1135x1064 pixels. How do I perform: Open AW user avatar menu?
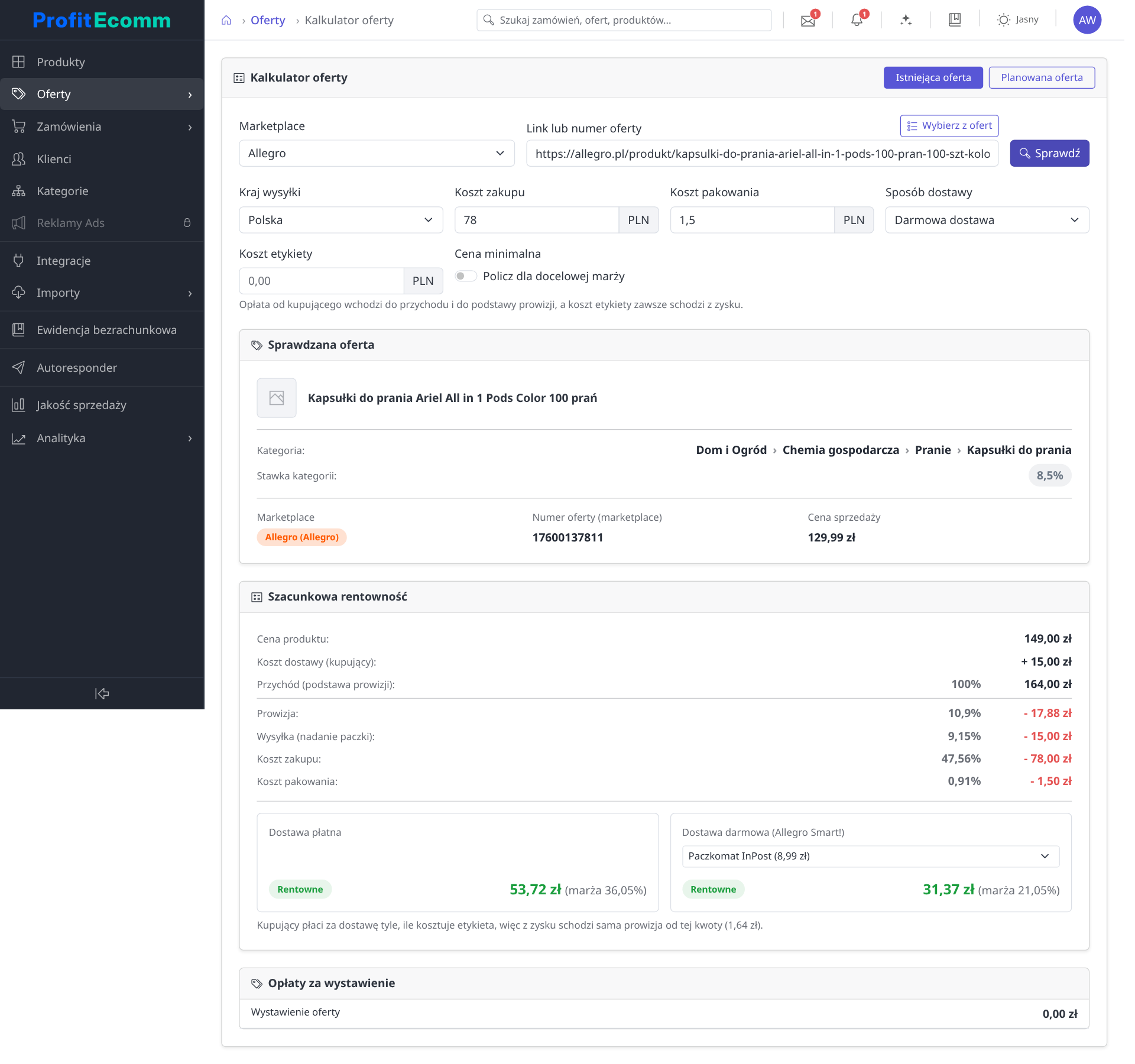(1087, 20)
